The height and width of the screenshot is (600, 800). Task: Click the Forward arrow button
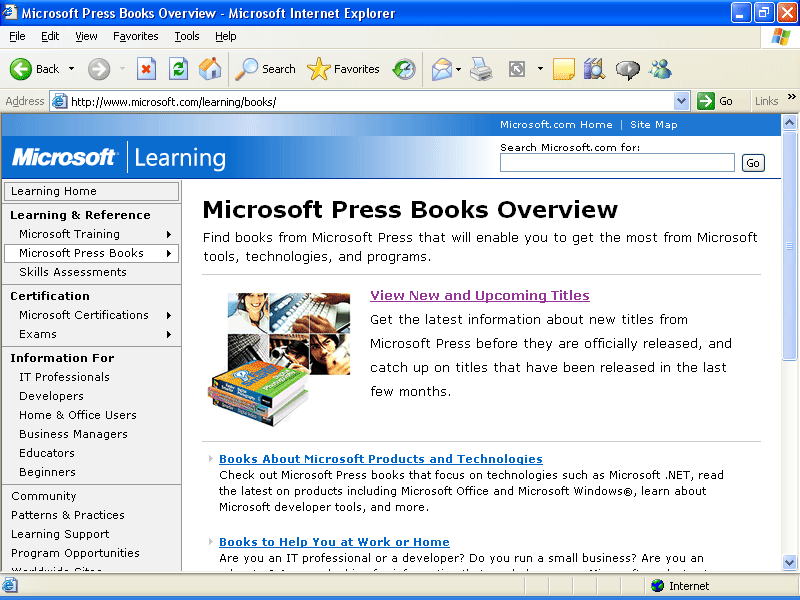point(99,69)
